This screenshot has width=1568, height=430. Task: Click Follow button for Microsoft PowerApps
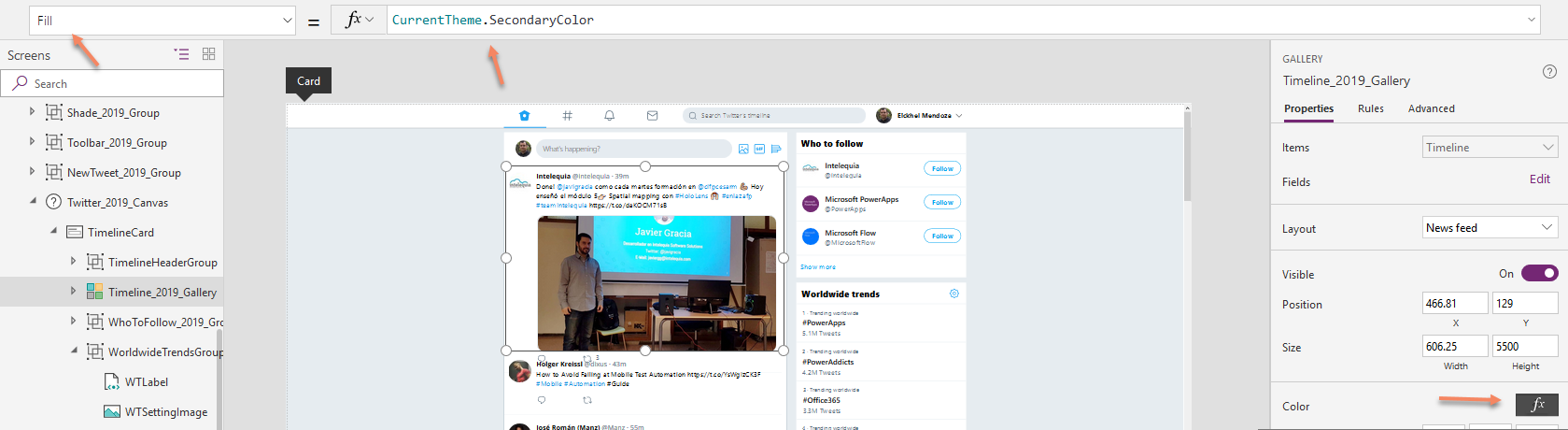tap(942, 202)
